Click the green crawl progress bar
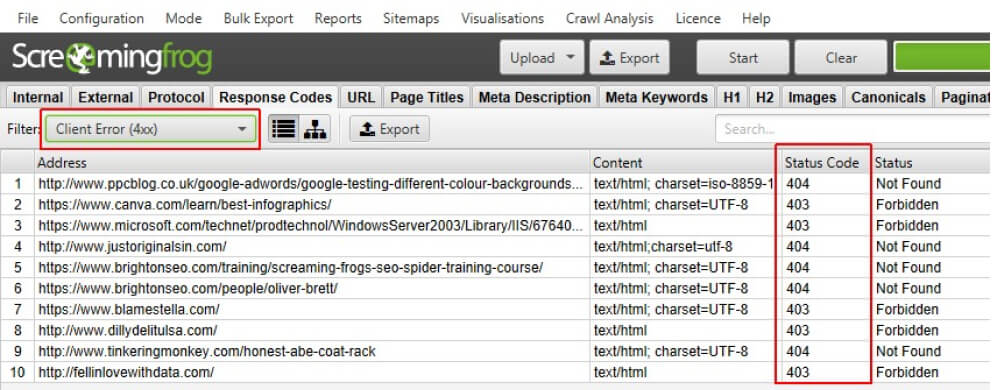 pos(941,58)
